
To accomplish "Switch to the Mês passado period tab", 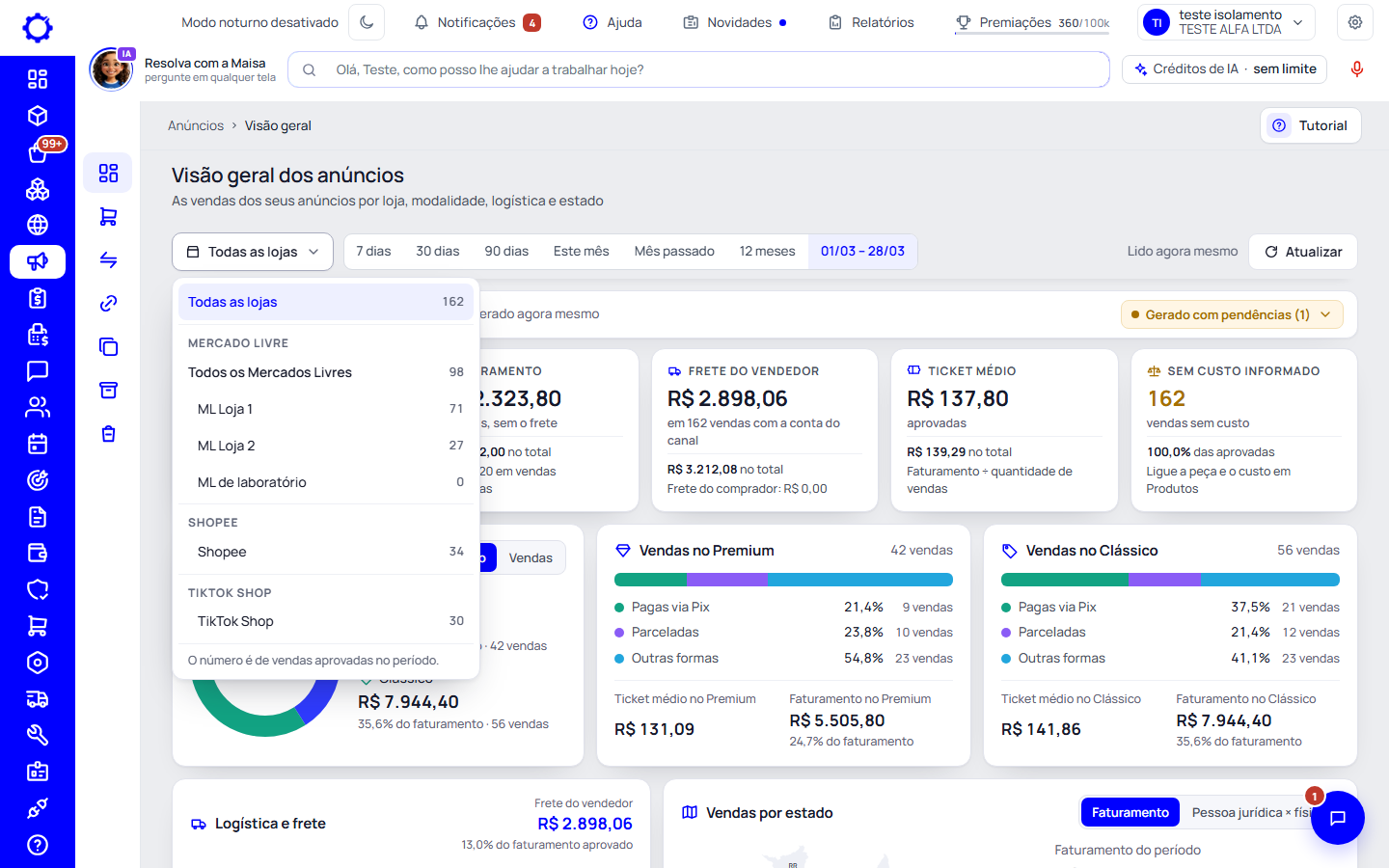I will [674, 252].
